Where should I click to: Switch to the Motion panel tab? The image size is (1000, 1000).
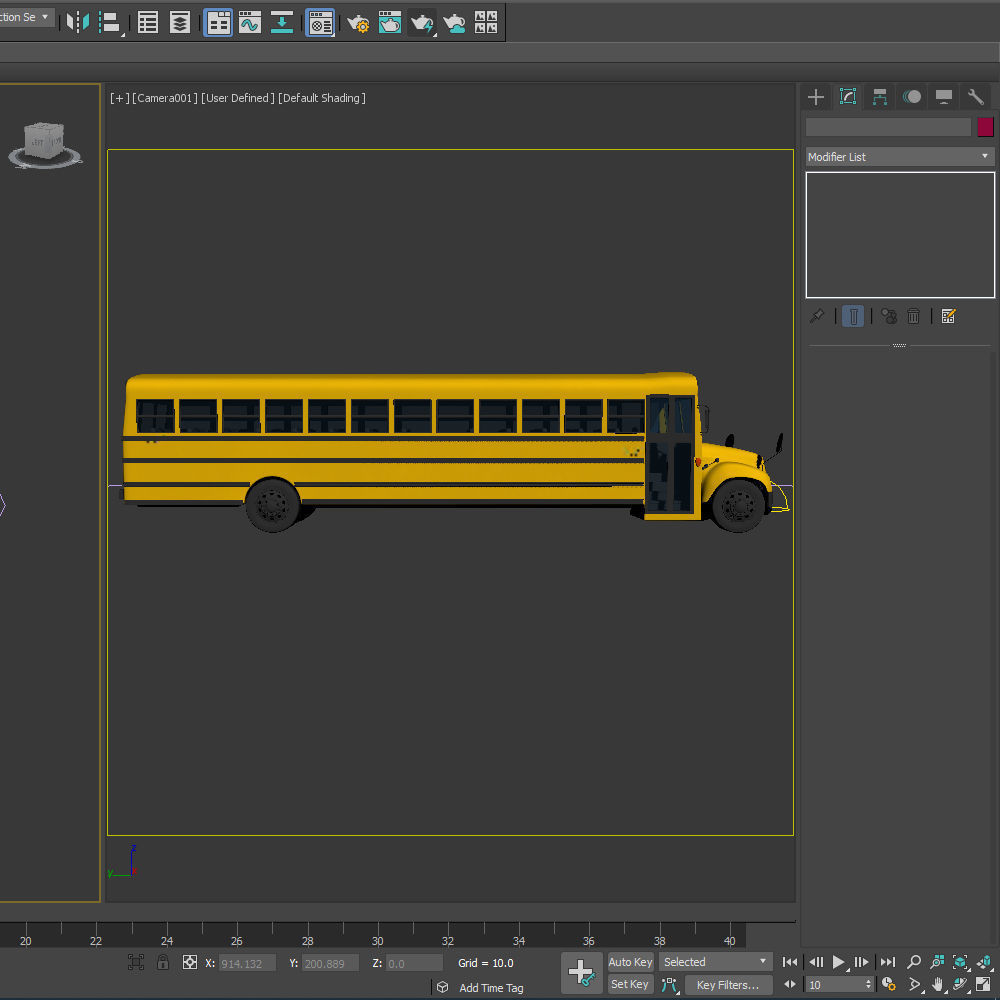click(911, 97)
